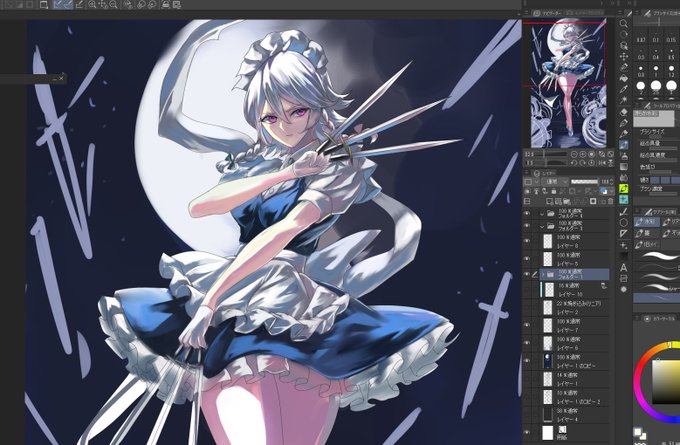The image size is (680, 445).
Task: Choose brush size preset 0.4
Action: tap(656, 55)
